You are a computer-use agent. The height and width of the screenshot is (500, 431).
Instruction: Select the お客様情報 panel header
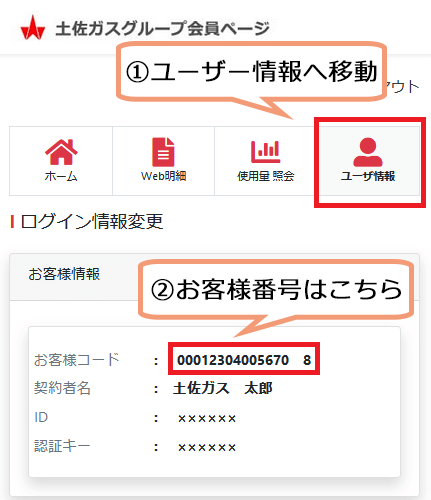click(64, 274)
